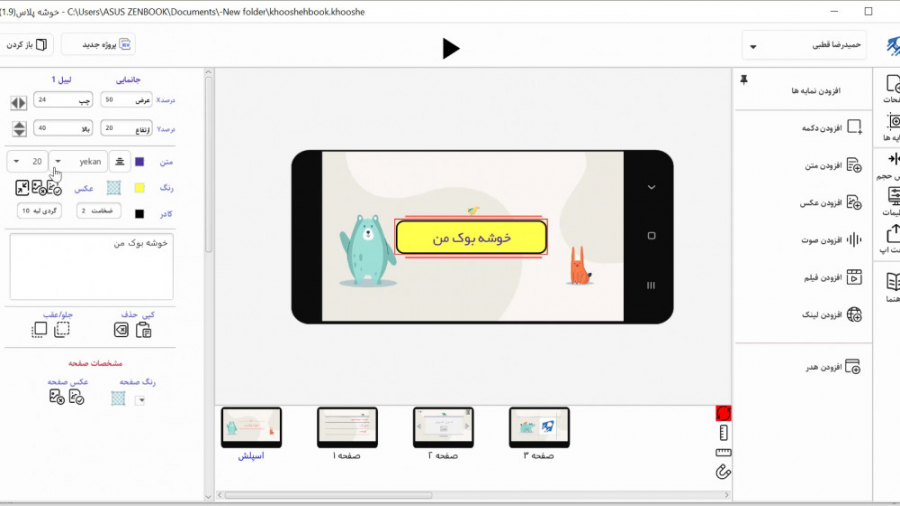Click the 'باز کردن' open button
Image resolution: width=900 pixels, height=506 pixels.
[25, 44]
